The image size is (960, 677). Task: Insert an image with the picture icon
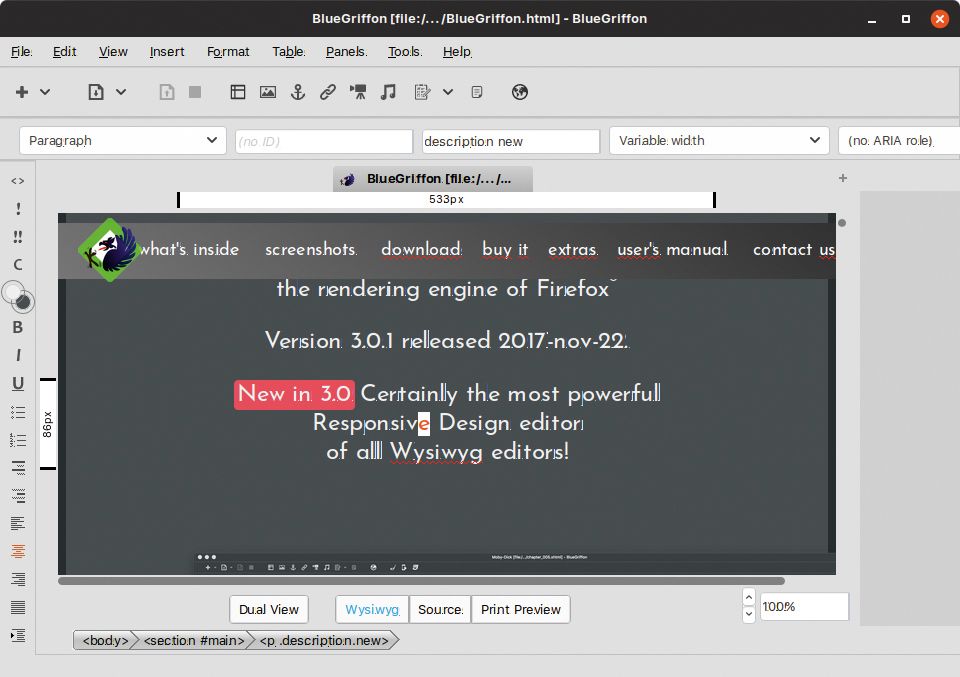tap(268, 92)
